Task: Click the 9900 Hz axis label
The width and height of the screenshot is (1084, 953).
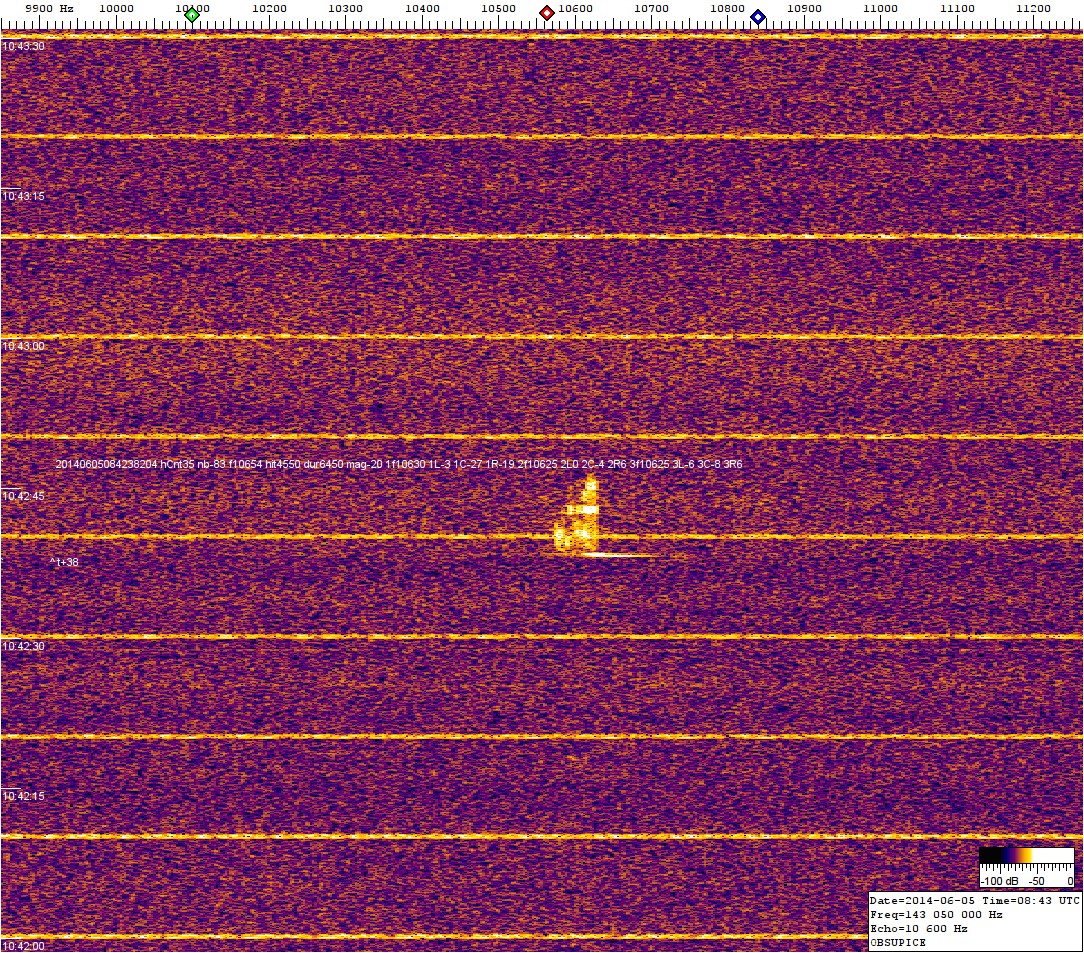Action: (x=48, y=8)
